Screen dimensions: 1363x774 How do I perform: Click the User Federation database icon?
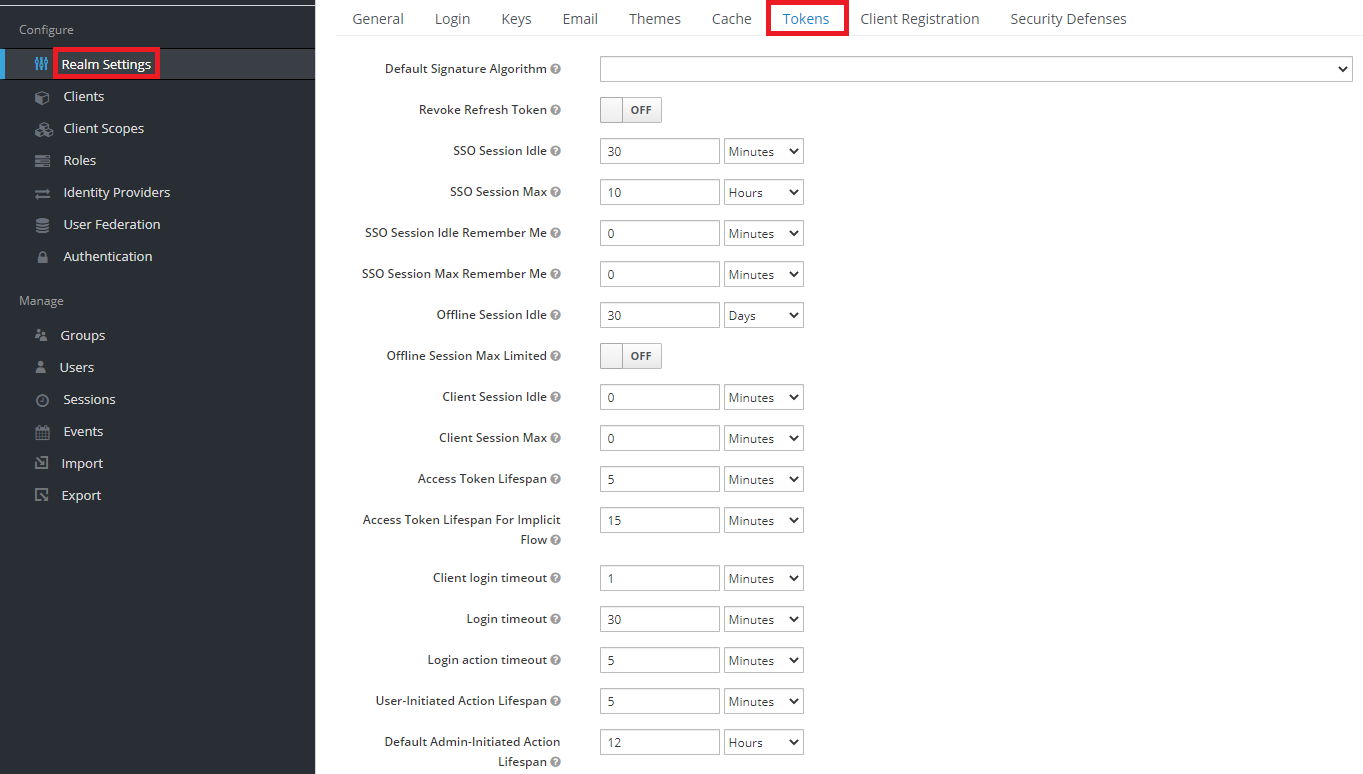42,225
